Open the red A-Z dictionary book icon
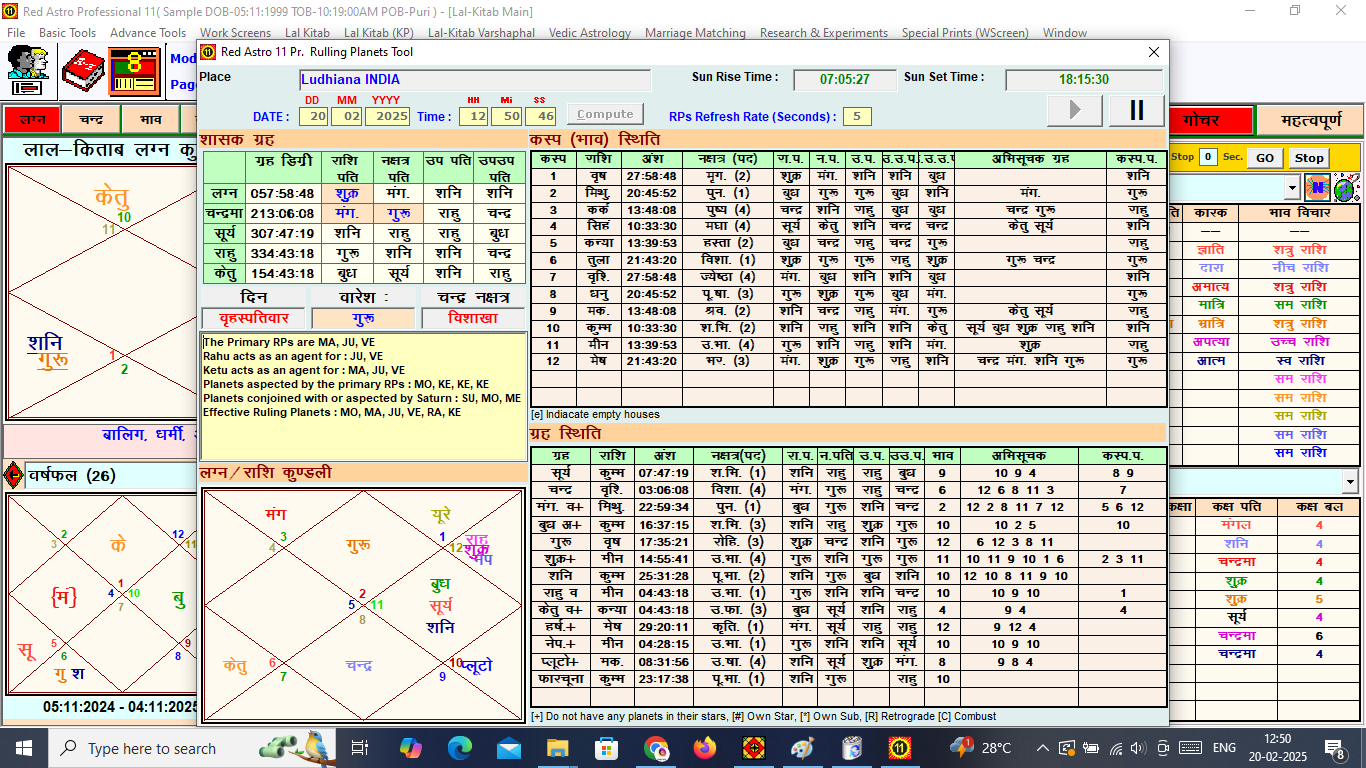1366x768 pixels. click(83, 71)
